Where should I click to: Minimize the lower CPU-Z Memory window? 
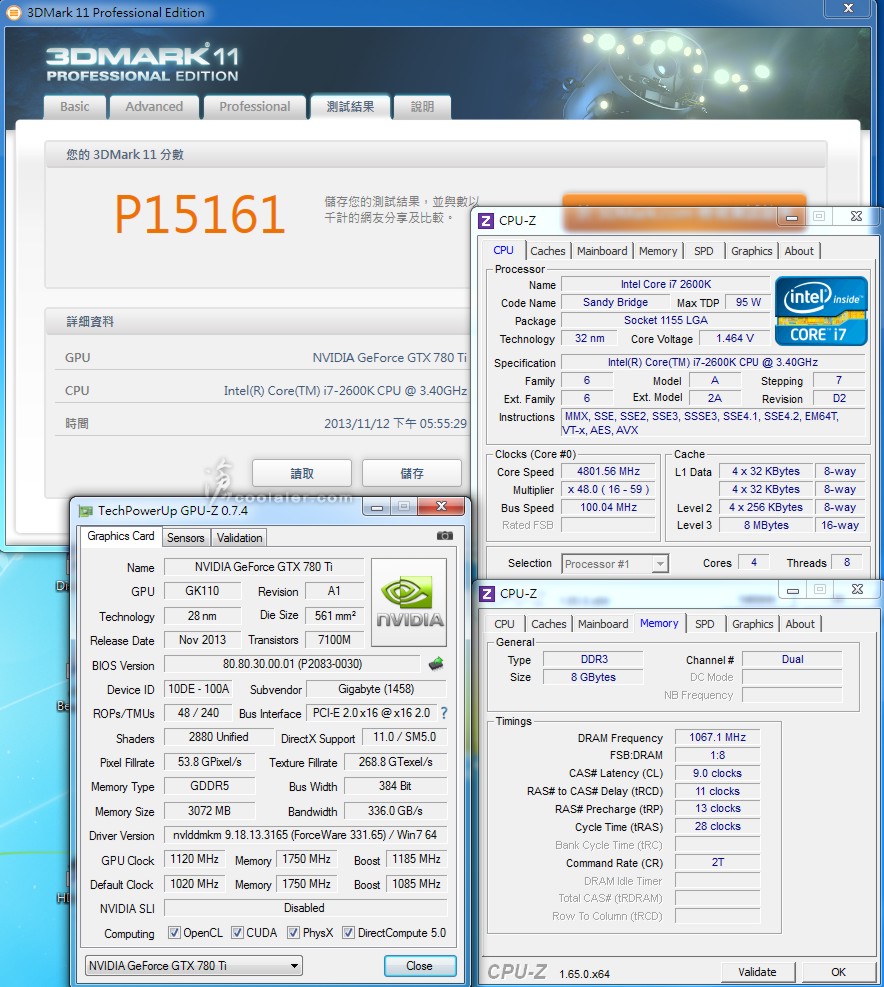point(793,590)
